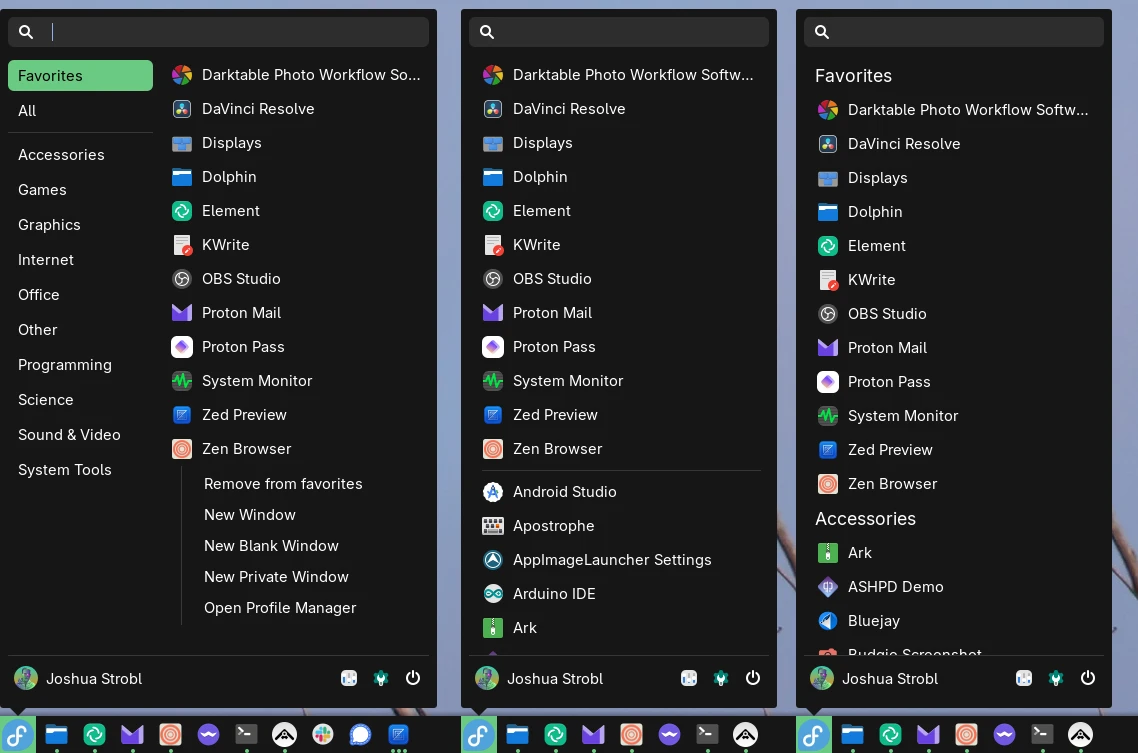Viewport: 1138px width, 753px height.
Task: Click the Slack icon in the taskbar
Action: (x=322, y=735)
